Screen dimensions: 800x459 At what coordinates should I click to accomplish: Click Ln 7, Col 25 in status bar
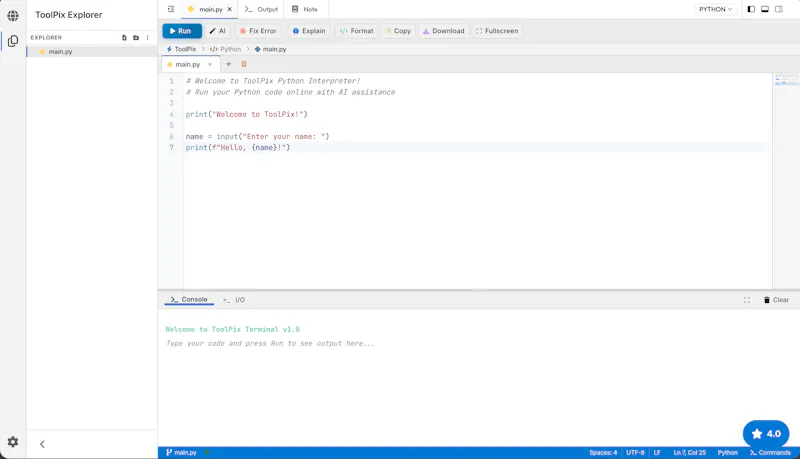click(690, 453)
